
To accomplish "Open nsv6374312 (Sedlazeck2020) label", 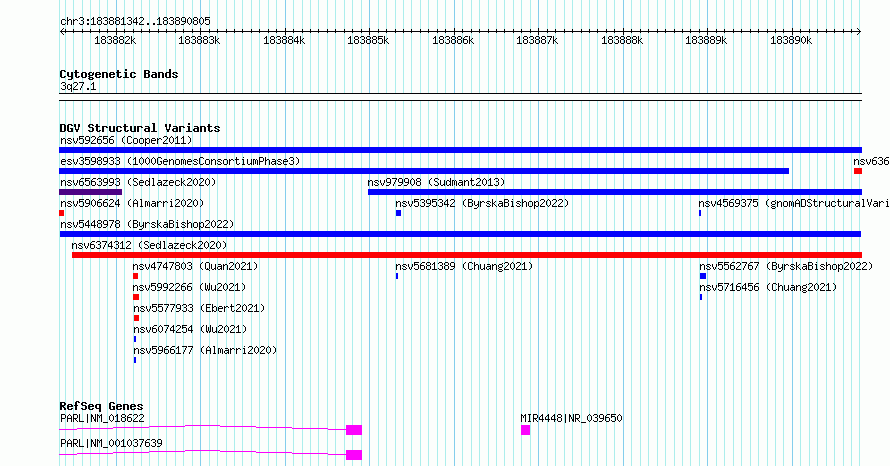I will [x=149, y=245].
